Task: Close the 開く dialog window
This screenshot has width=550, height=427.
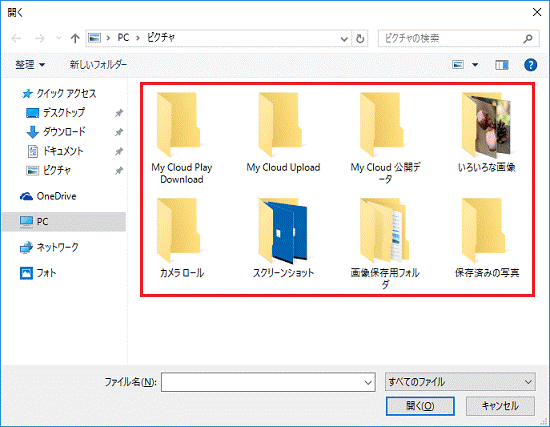Action: (537, 12)
